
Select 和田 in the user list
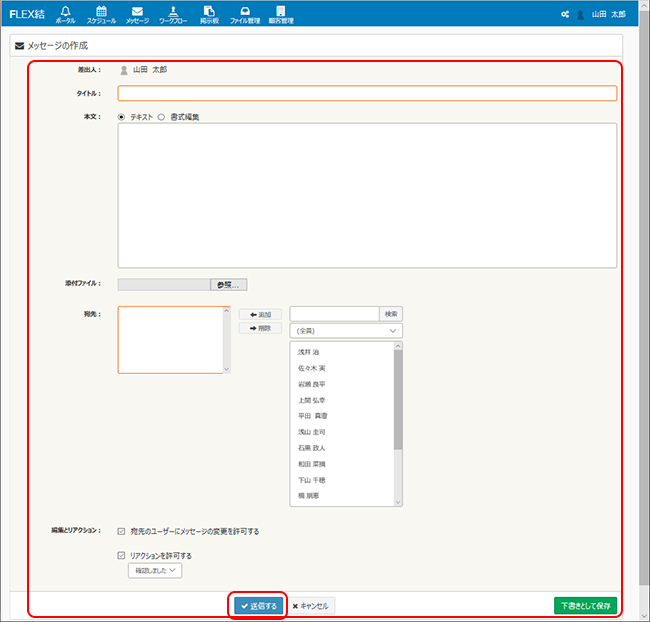[311, 464]
